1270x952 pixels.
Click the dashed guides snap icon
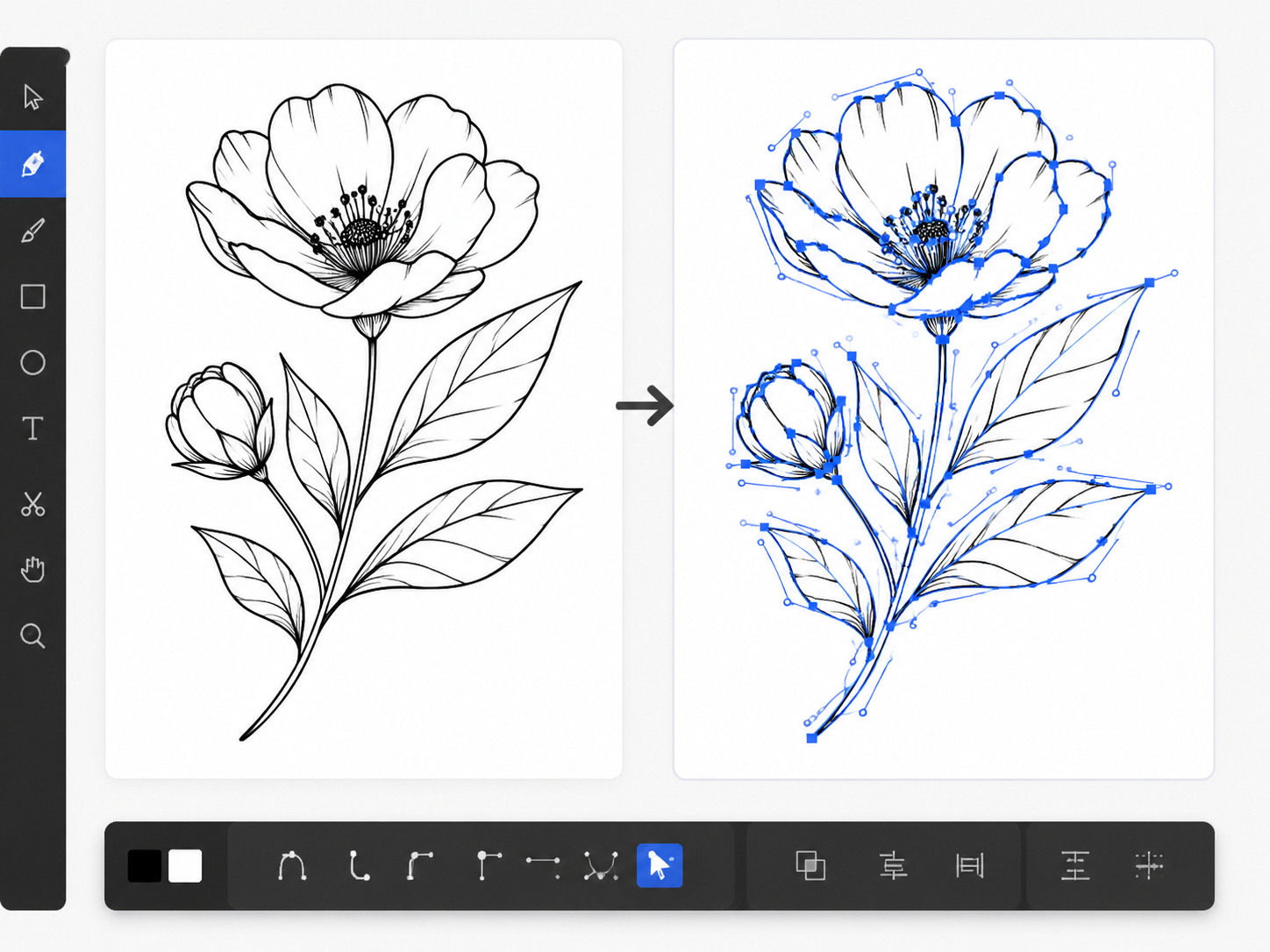(x=1148, y=866)
